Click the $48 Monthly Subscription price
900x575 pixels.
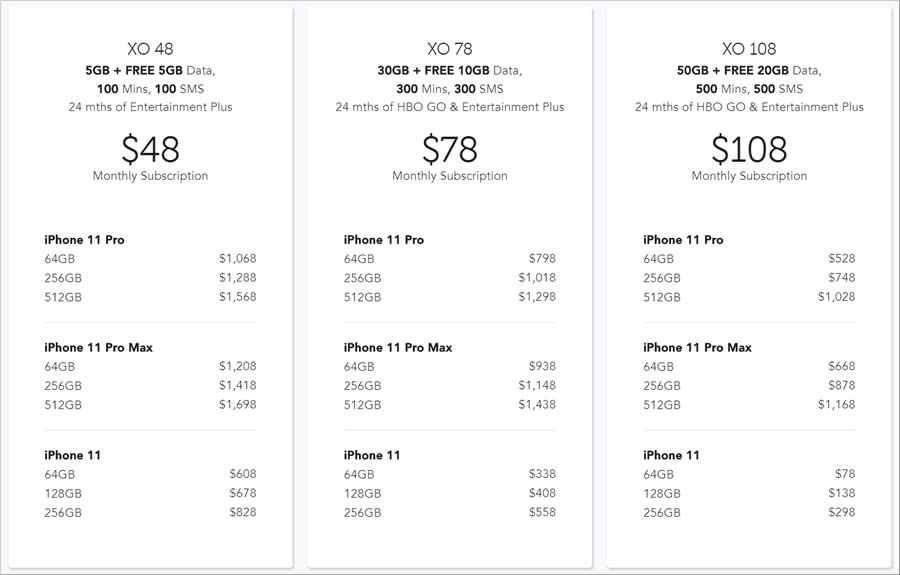coord(150,149)
